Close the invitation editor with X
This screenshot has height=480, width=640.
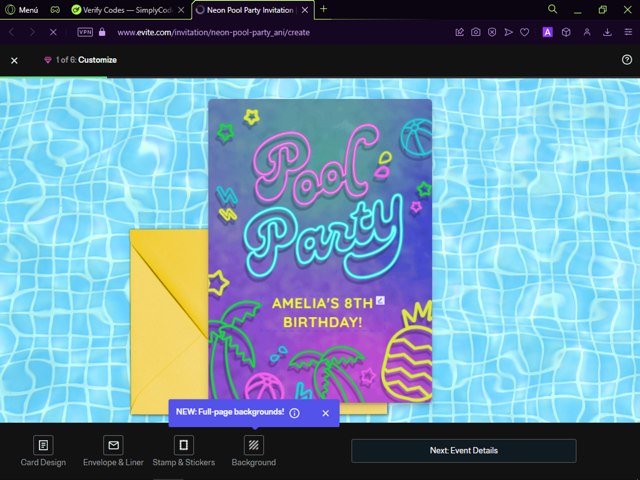click(14, 60)
